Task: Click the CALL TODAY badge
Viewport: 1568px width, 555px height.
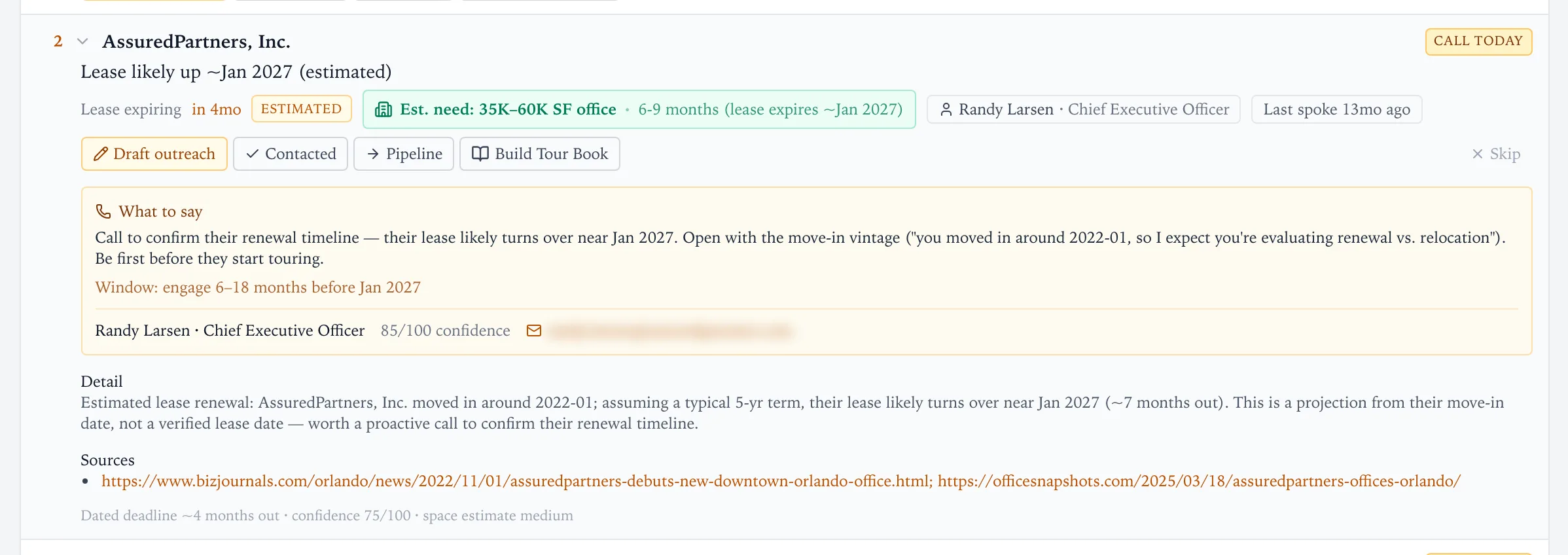Action: point(1478,41)
